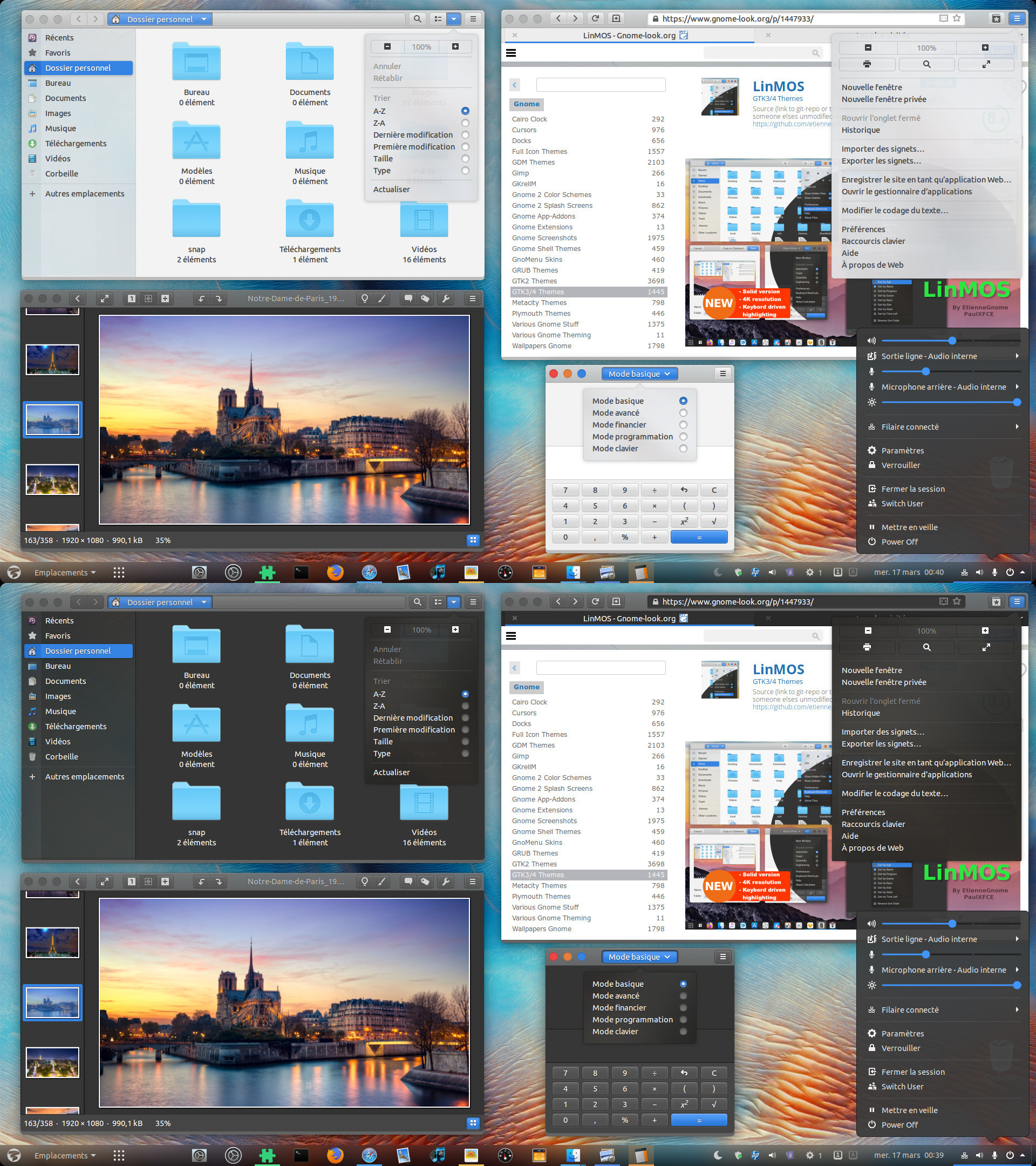This screenshot has width=1036, height=1166.
Task: Click Gnome Shell Themes link in dark-theme browser page
Action: tap(546, 832)
